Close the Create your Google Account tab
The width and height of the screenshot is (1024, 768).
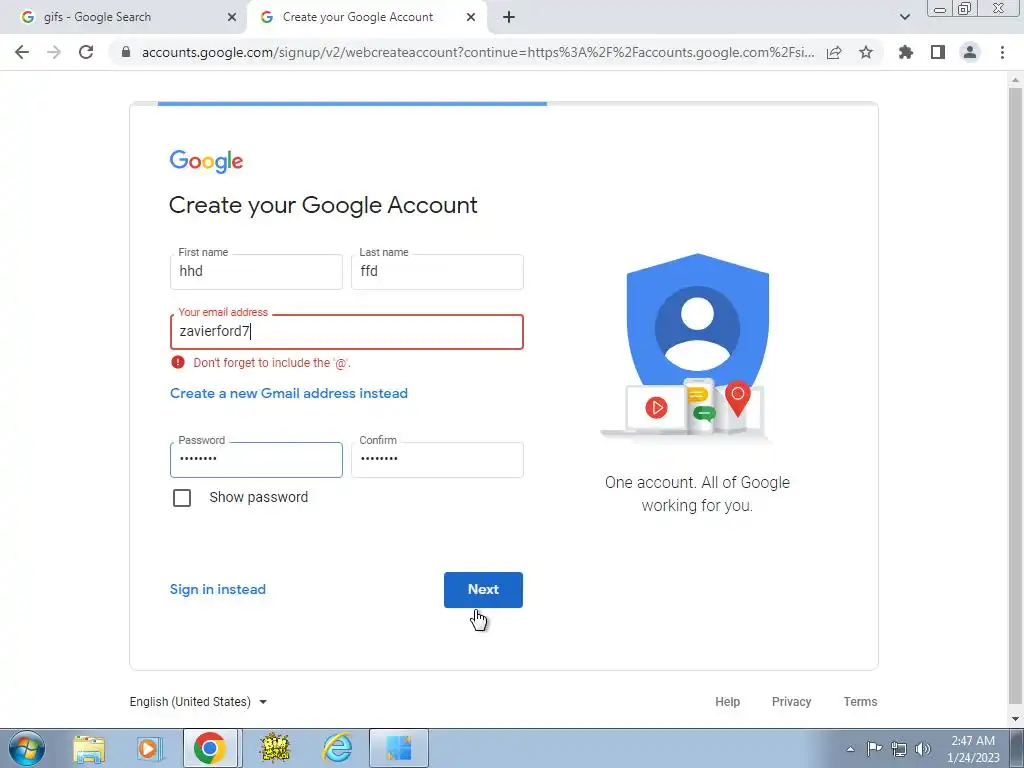tap(471, 17)
